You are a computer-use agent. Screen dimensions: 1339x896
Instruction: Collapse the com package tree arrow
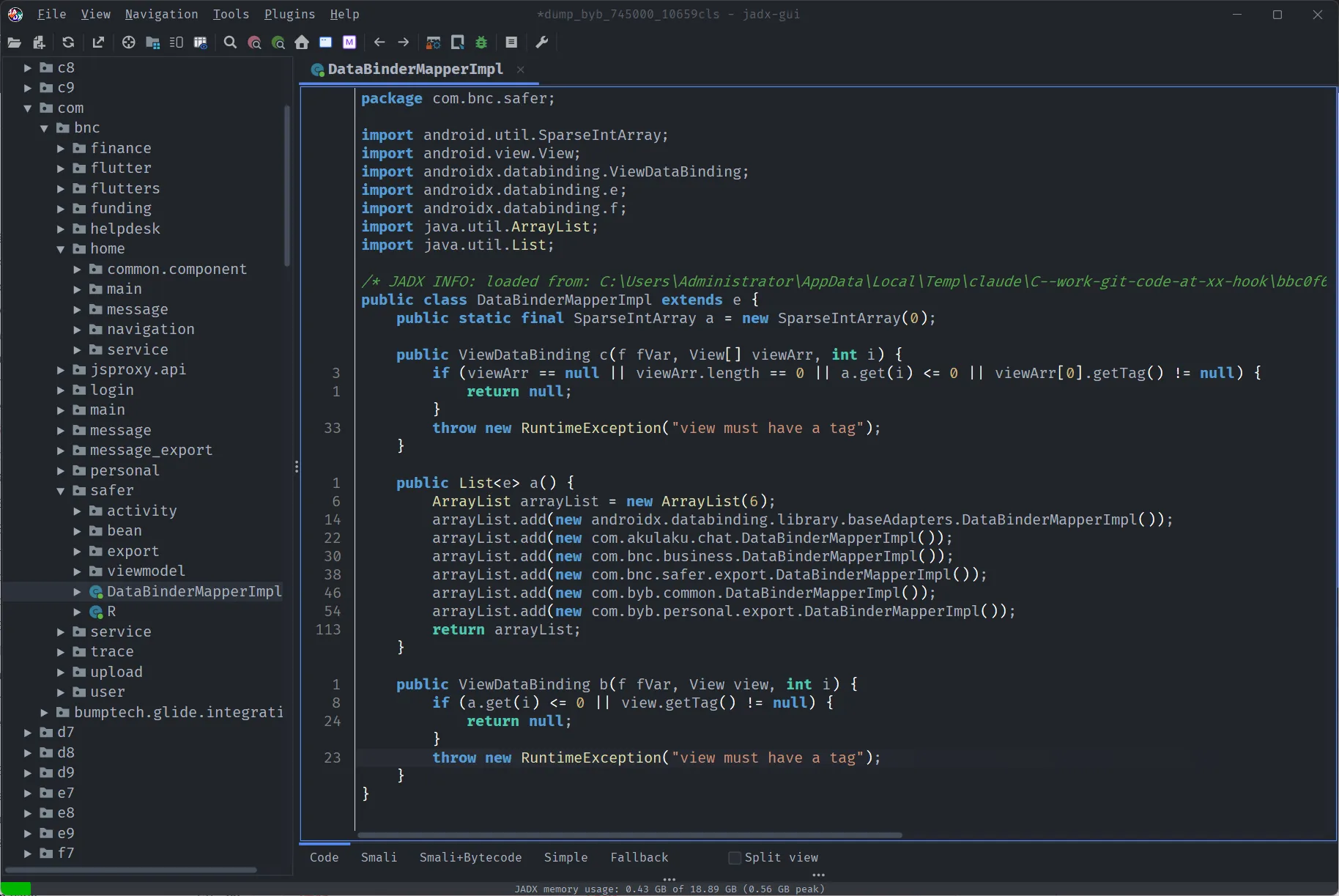click(x=28, y=108)
